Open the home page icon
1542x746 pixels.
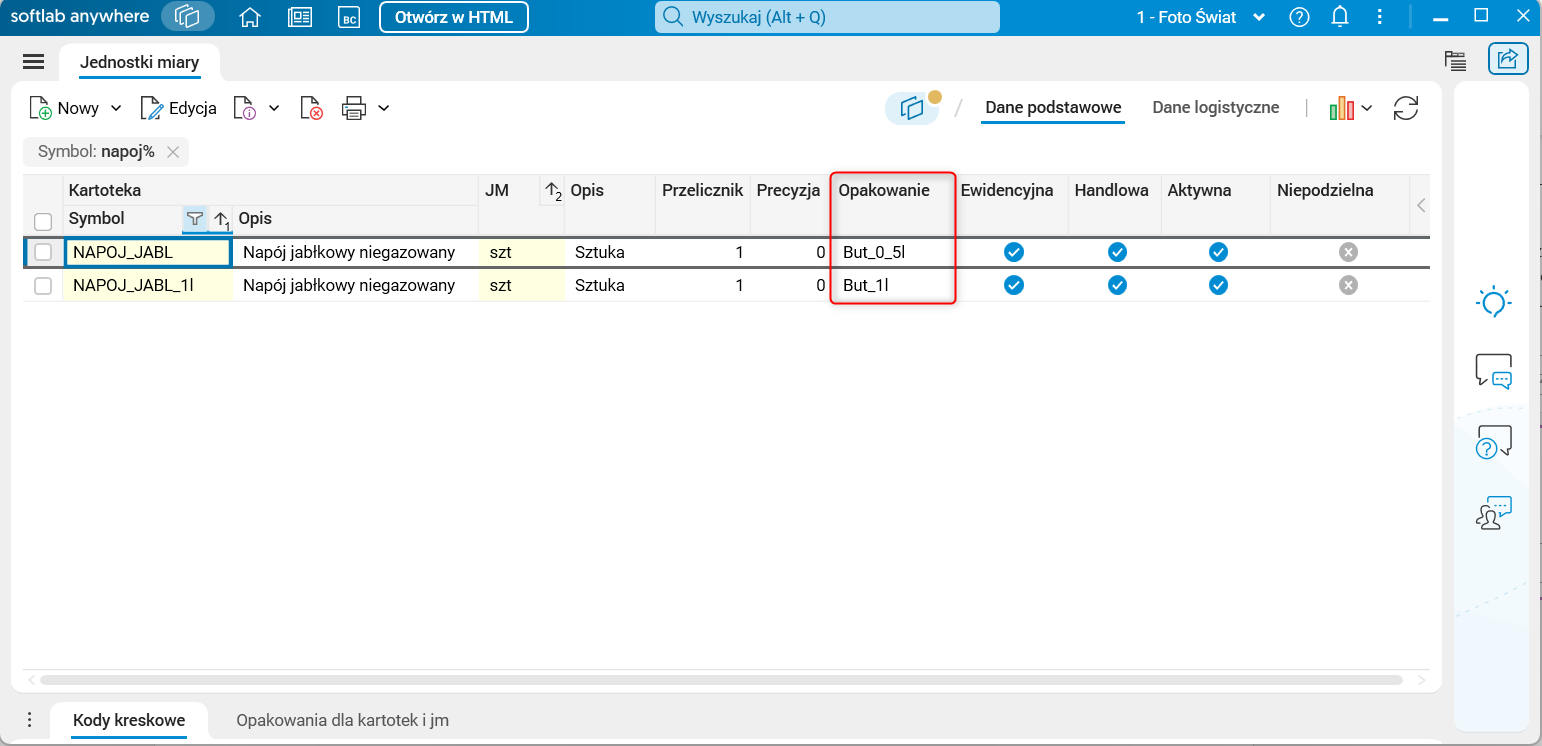250,17
